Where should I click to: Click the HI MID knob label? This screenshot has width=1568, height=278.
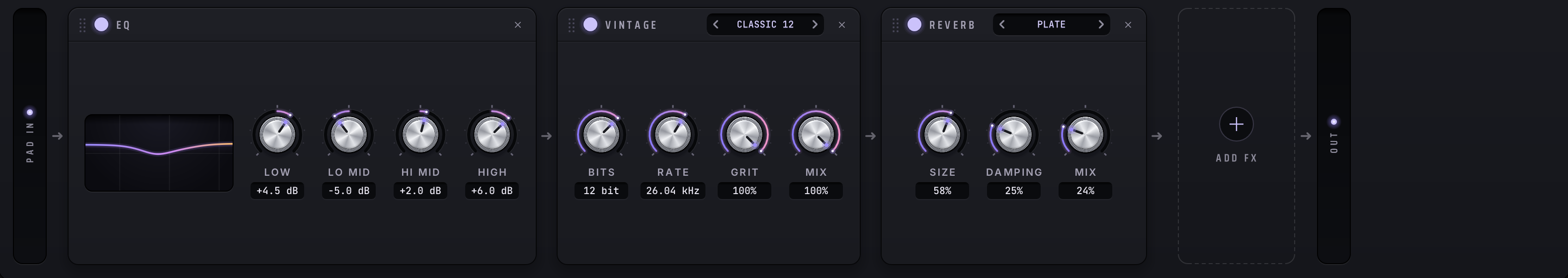click(x=420, y=172)
